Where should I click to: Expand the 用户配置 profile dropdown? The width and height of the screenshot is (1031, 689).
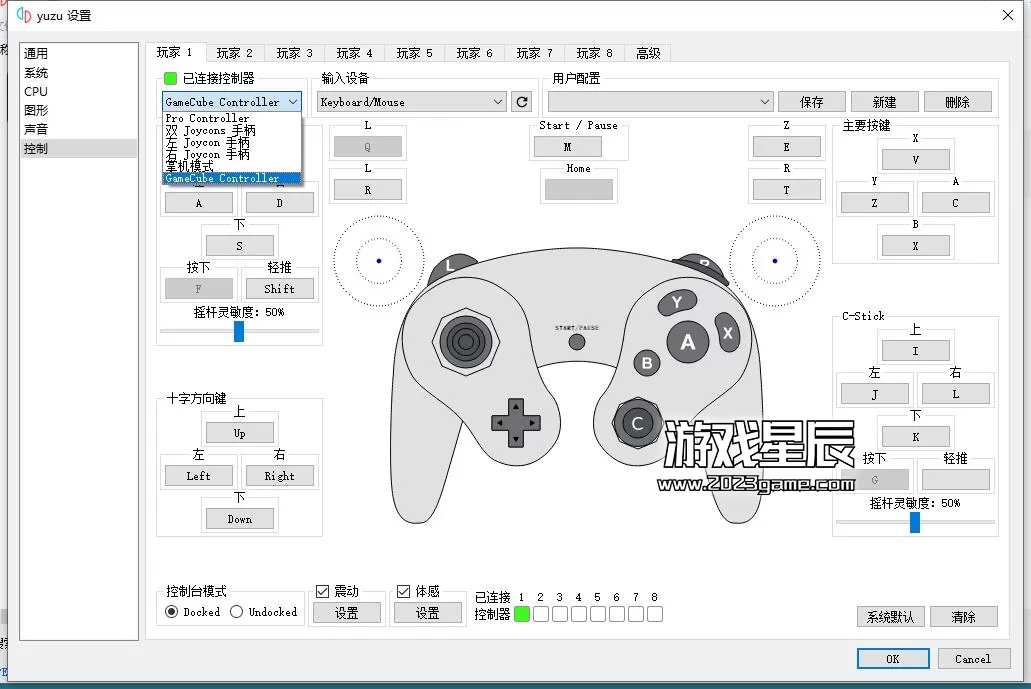pyautogui.click(x=660, y=102)
